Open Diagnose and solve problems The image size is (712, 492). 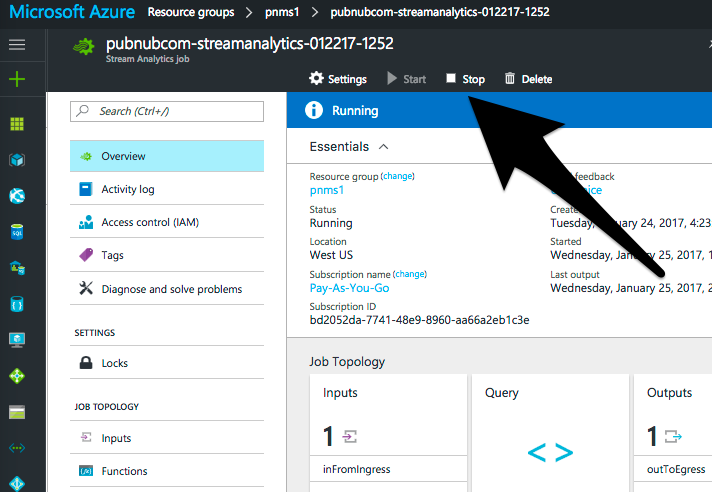(167, 289)
